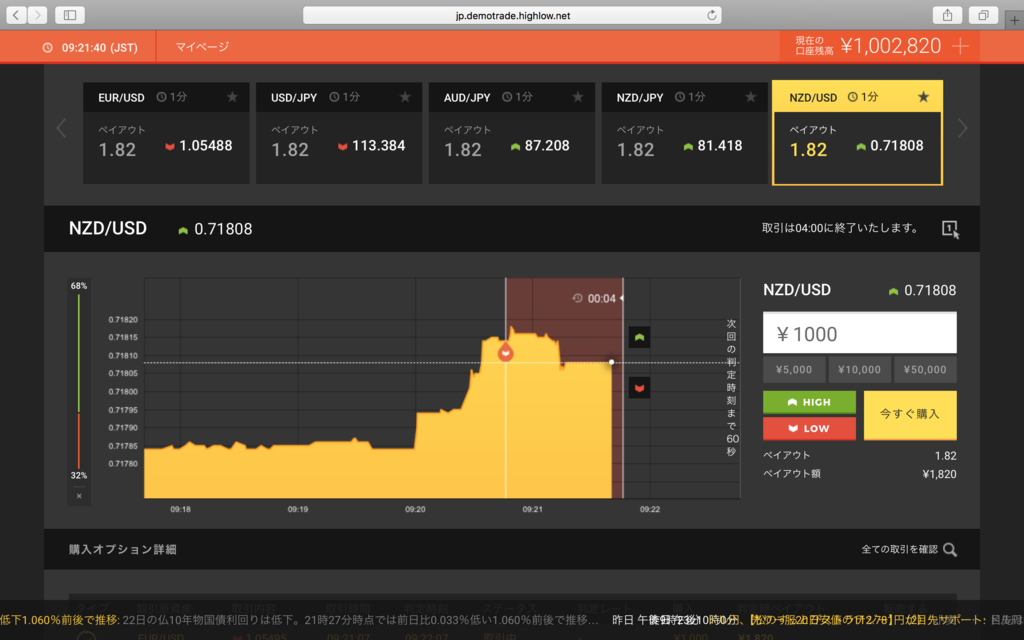
Task: Set amount to ¥50,000
Action: (x=925, y=370)
